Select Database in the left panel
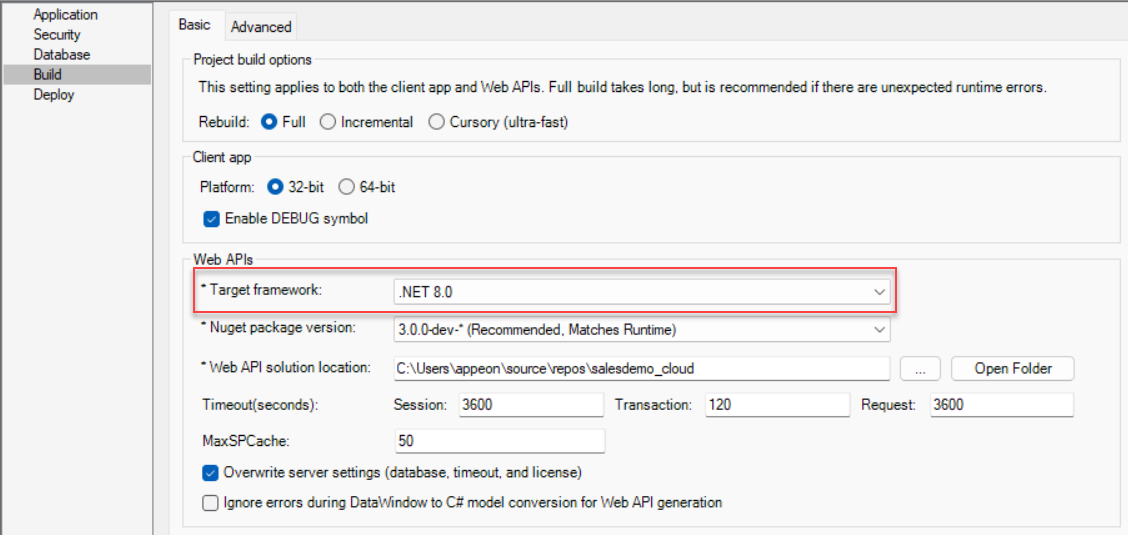Image resolution: width=1128 pixels, height=535 pixels. point(61,55)
